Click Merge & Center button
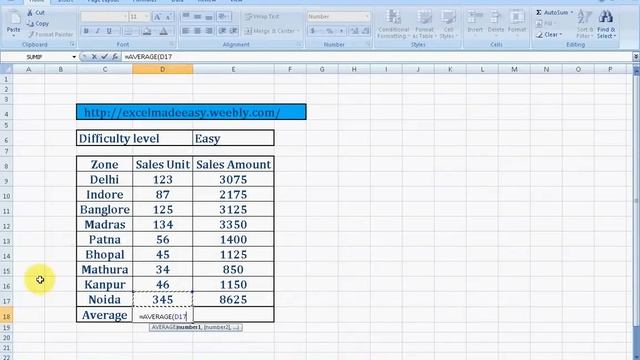Image resolution: width=640 pixels, height=360 pixels. (269, 31)
